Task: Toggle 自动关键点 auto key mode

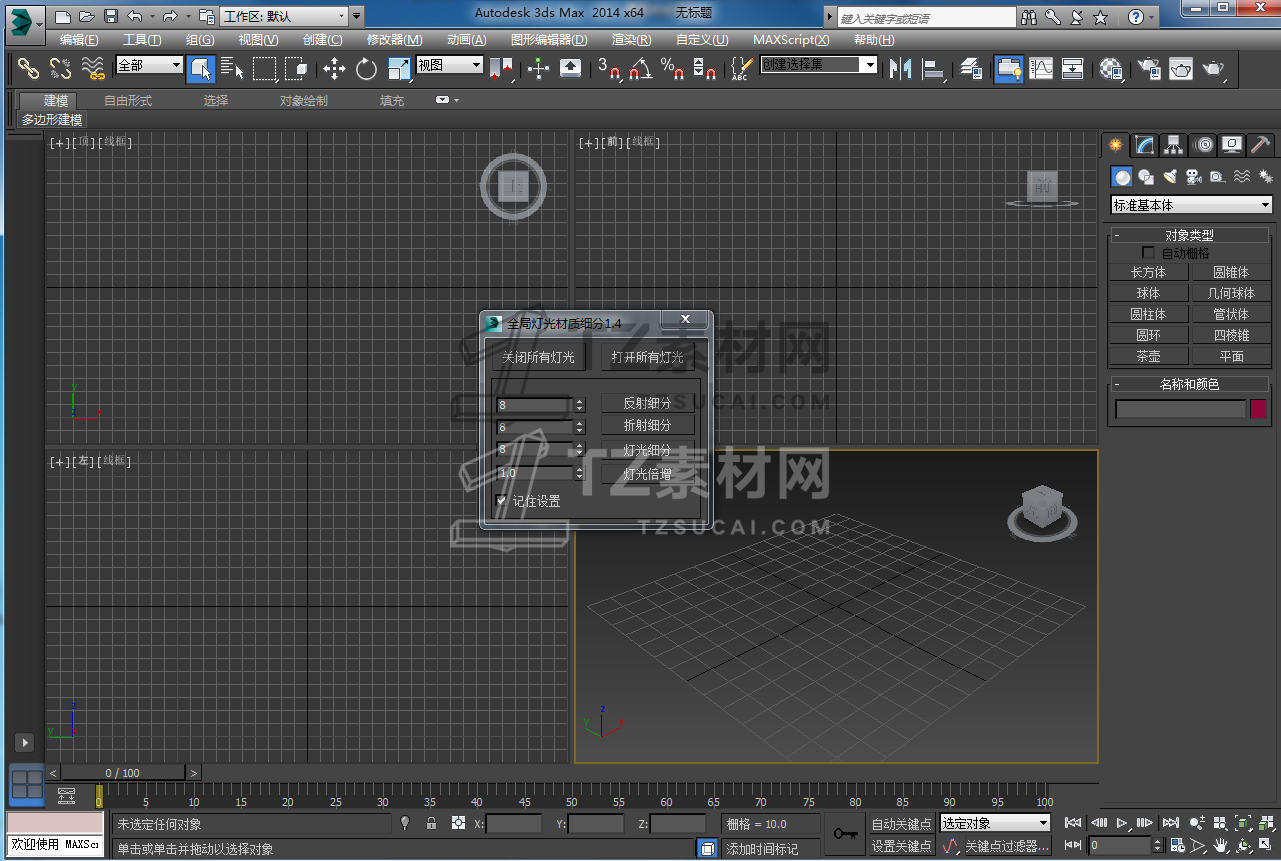Action: 902,824
